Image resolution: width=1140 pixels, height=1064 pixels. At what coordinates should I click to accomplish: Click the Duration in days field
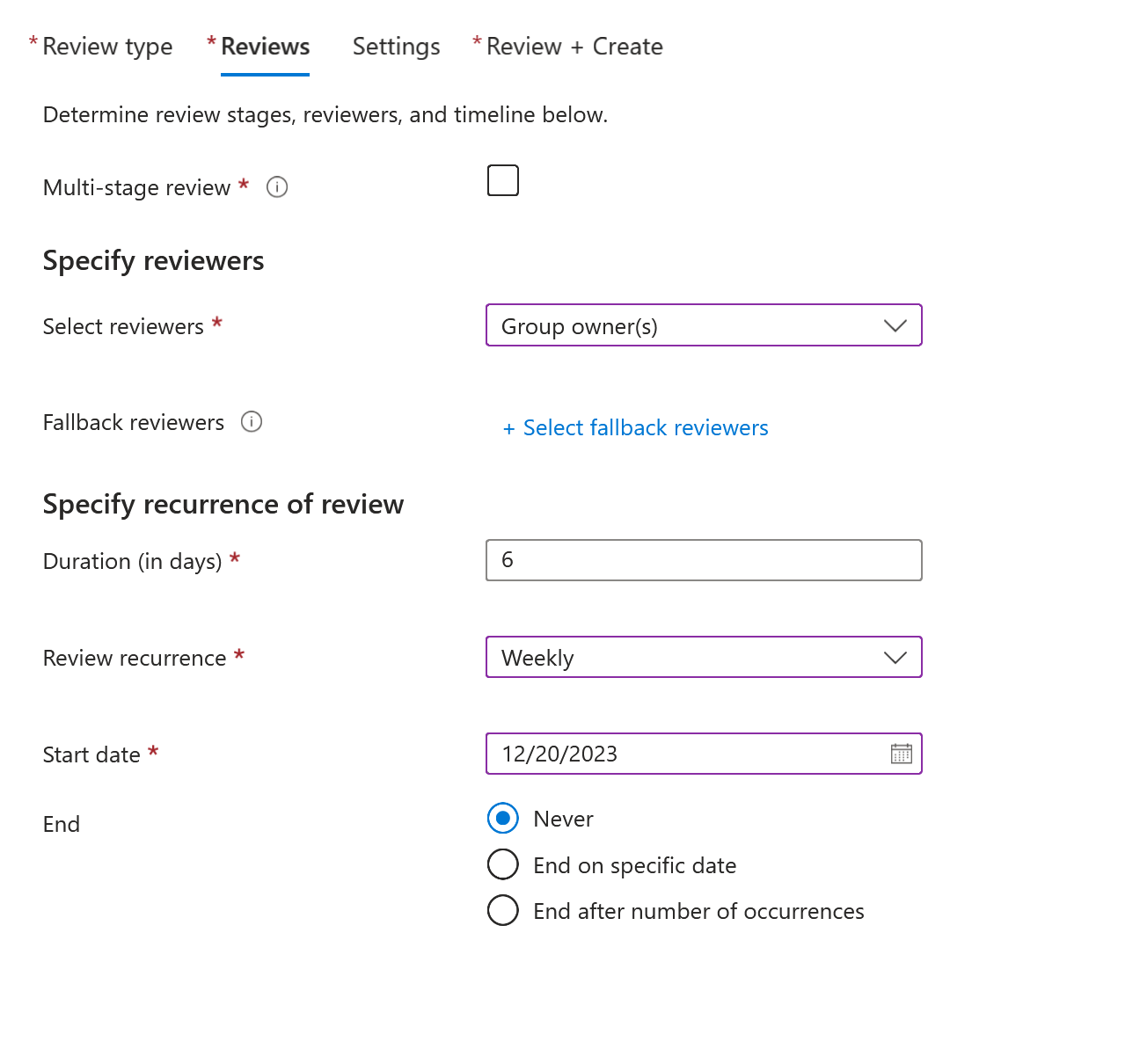coord(704,560)
